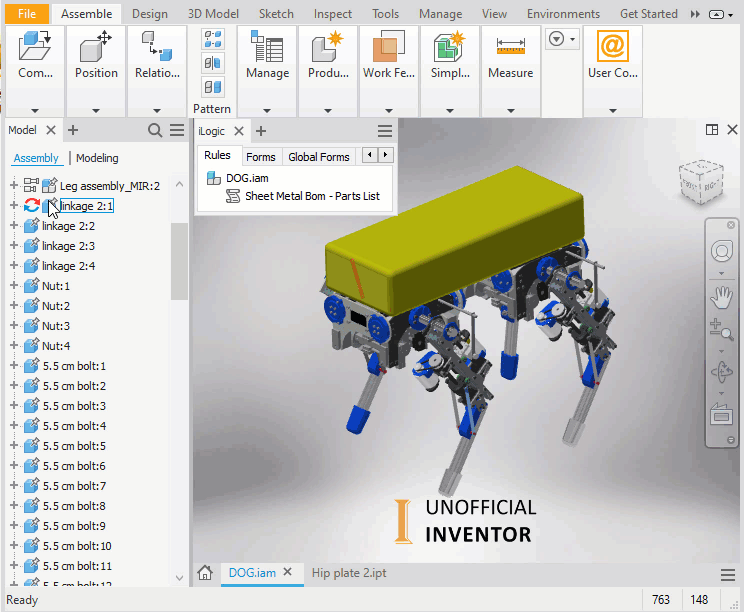Screen dimensions: 744x612
Task: Open the Full Navigation Wheel
Action: [721, 250]
